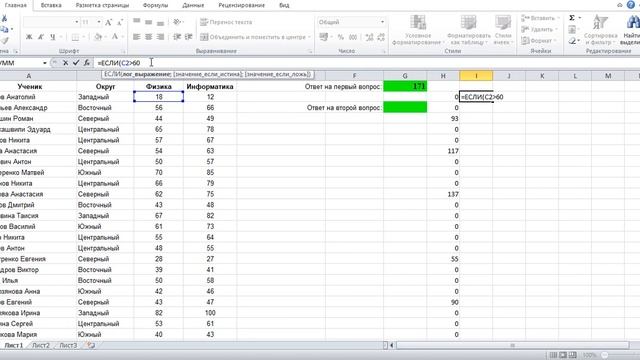Click the horizontal scrollbar thumb
Viewport: 640px width, 360px height.
coord(513,345)
